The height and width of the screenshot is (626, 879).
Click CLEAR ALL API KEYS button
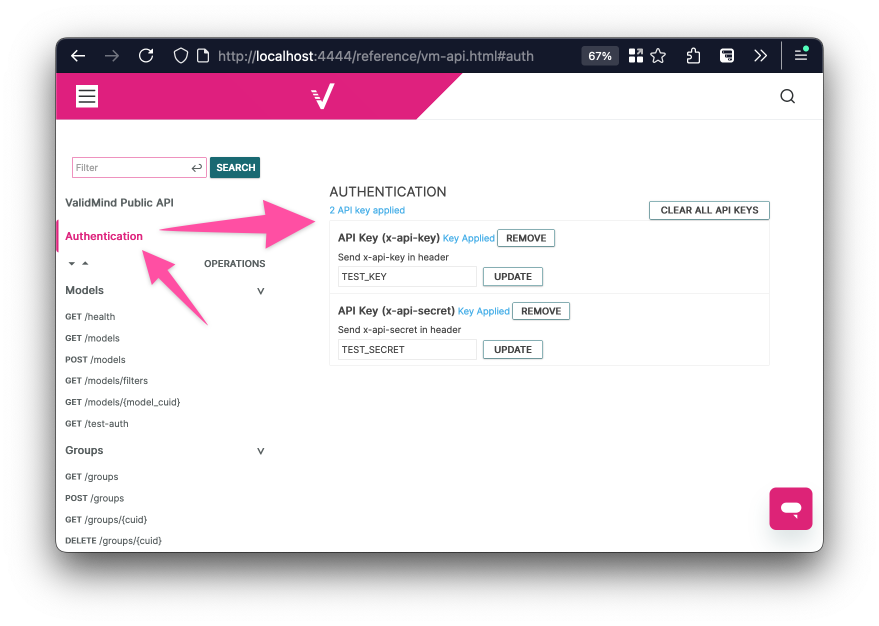pyautogui.click(x=709, y=210)
